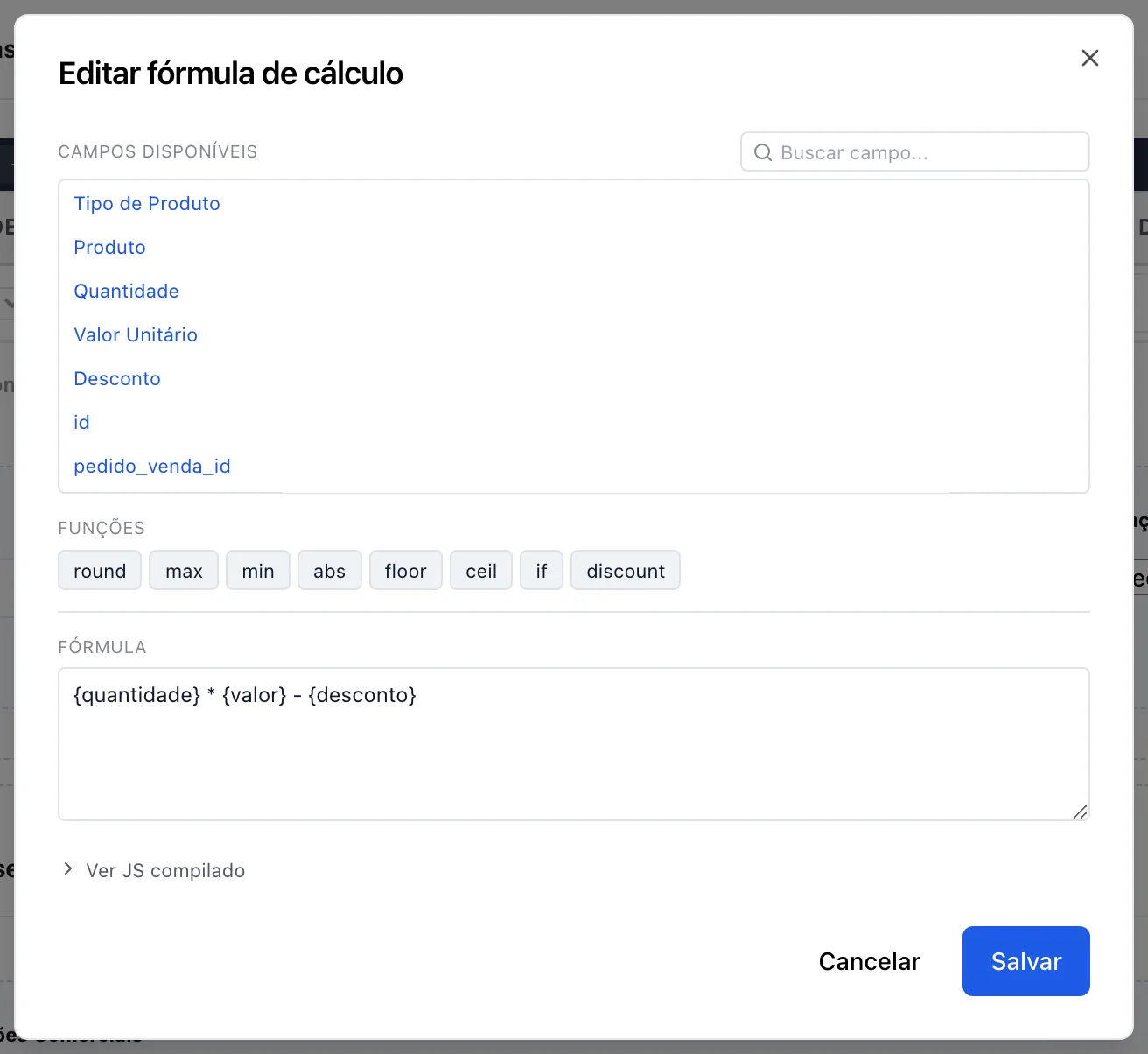Add the discount function
The image size is (1148, 1054).
click(626, 570)
